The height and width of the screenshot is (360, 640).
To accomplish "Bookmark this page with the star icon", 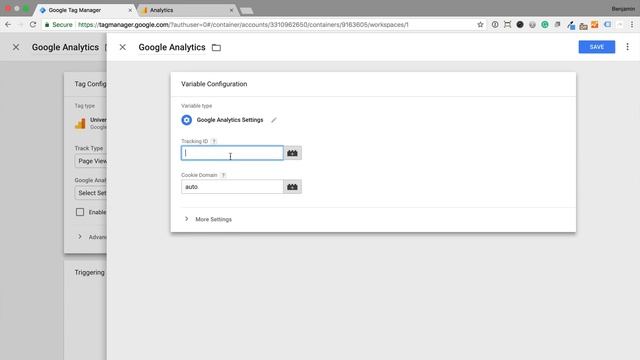I will [480, 25].
